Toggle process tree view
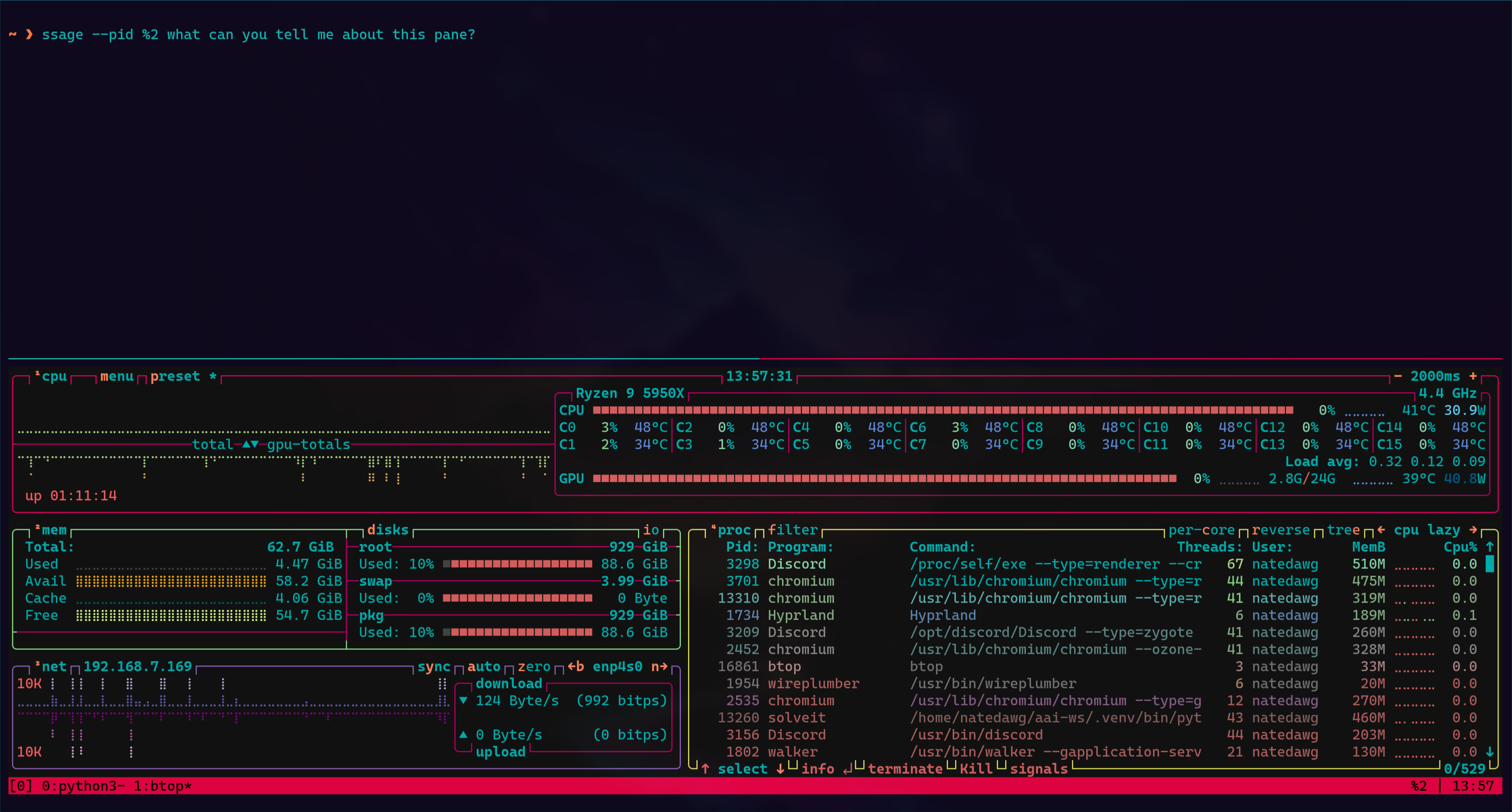Screen dimensions: 1512x812 (1343, 530)
